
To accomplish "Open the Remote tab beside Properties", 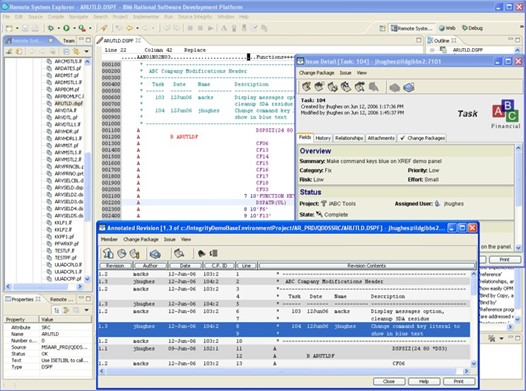I will [61, 299].
